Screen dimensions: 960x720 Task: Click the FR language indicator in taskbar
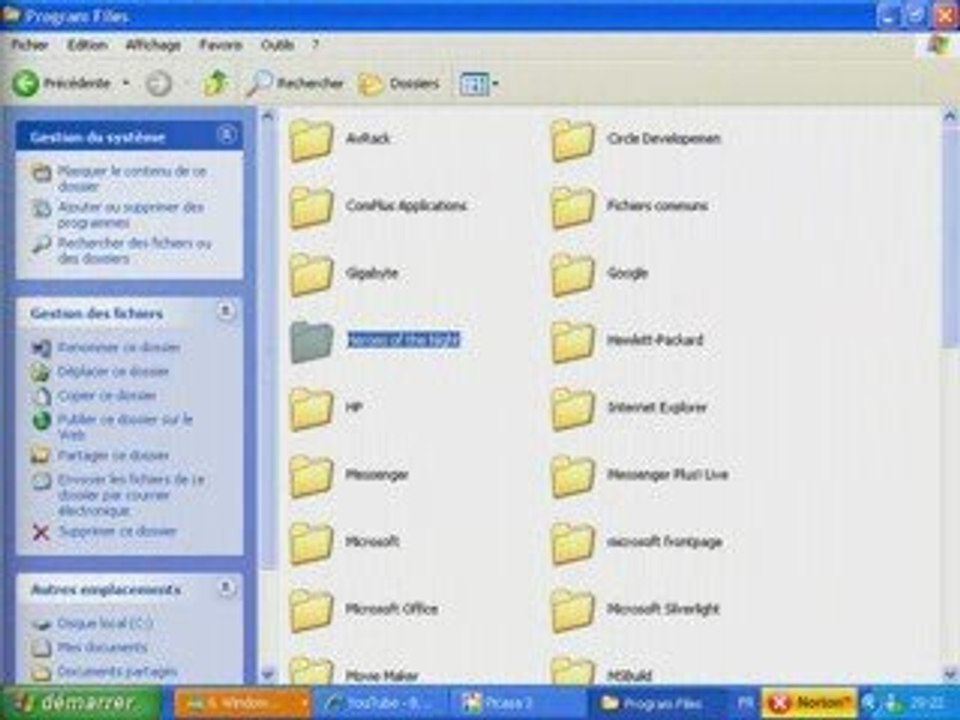[744, 703]
